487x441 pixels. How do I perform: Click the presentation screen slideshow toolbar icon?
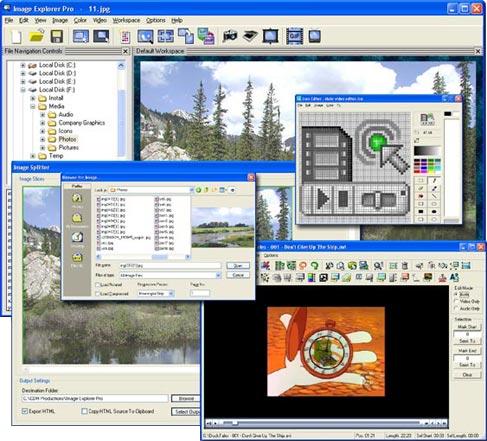pyautogui.click(x=270, y=36)
